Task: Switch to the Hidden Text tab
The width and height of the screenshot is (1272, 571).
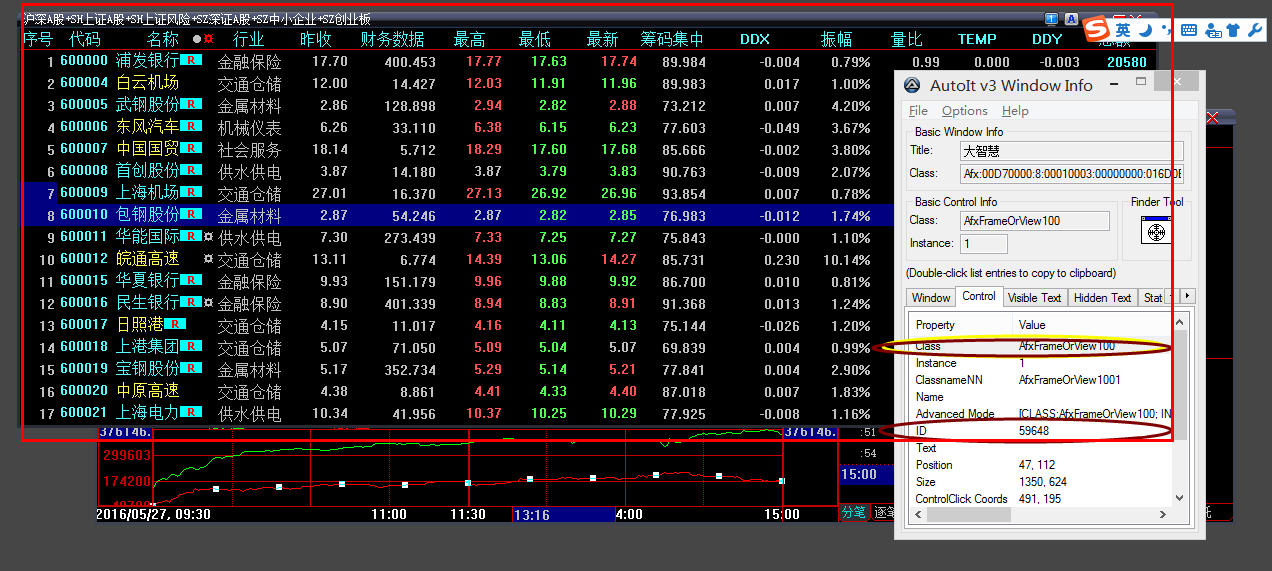Action: point(1103,297)
